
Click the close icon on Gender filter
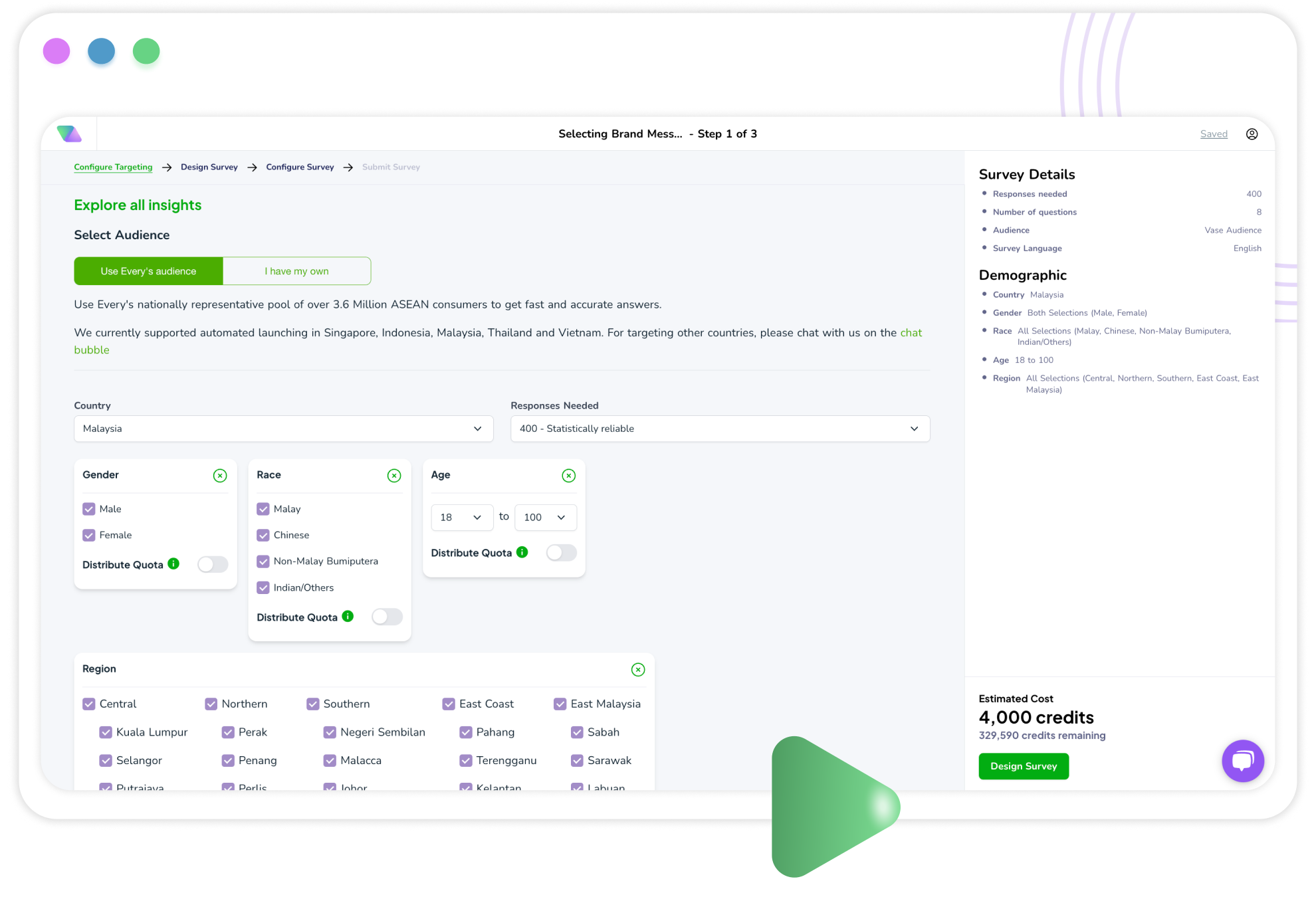coord(221,475)
